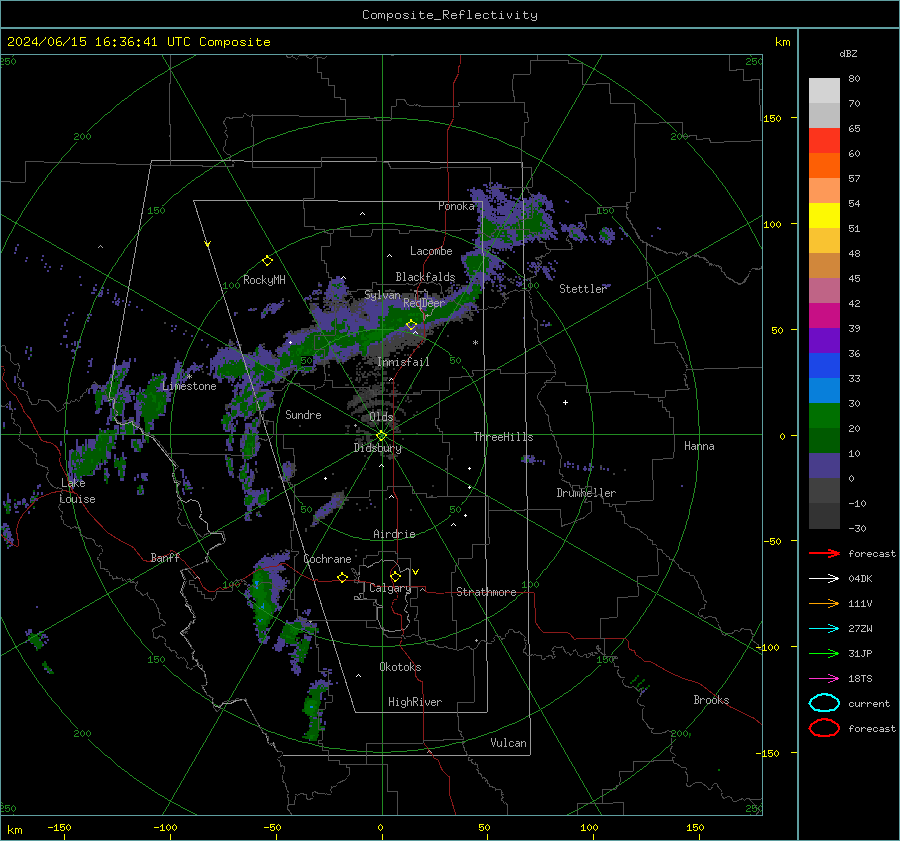Click the red forecast ellipse icon
This screenshot has width=900, height=841.
(824, 728)
